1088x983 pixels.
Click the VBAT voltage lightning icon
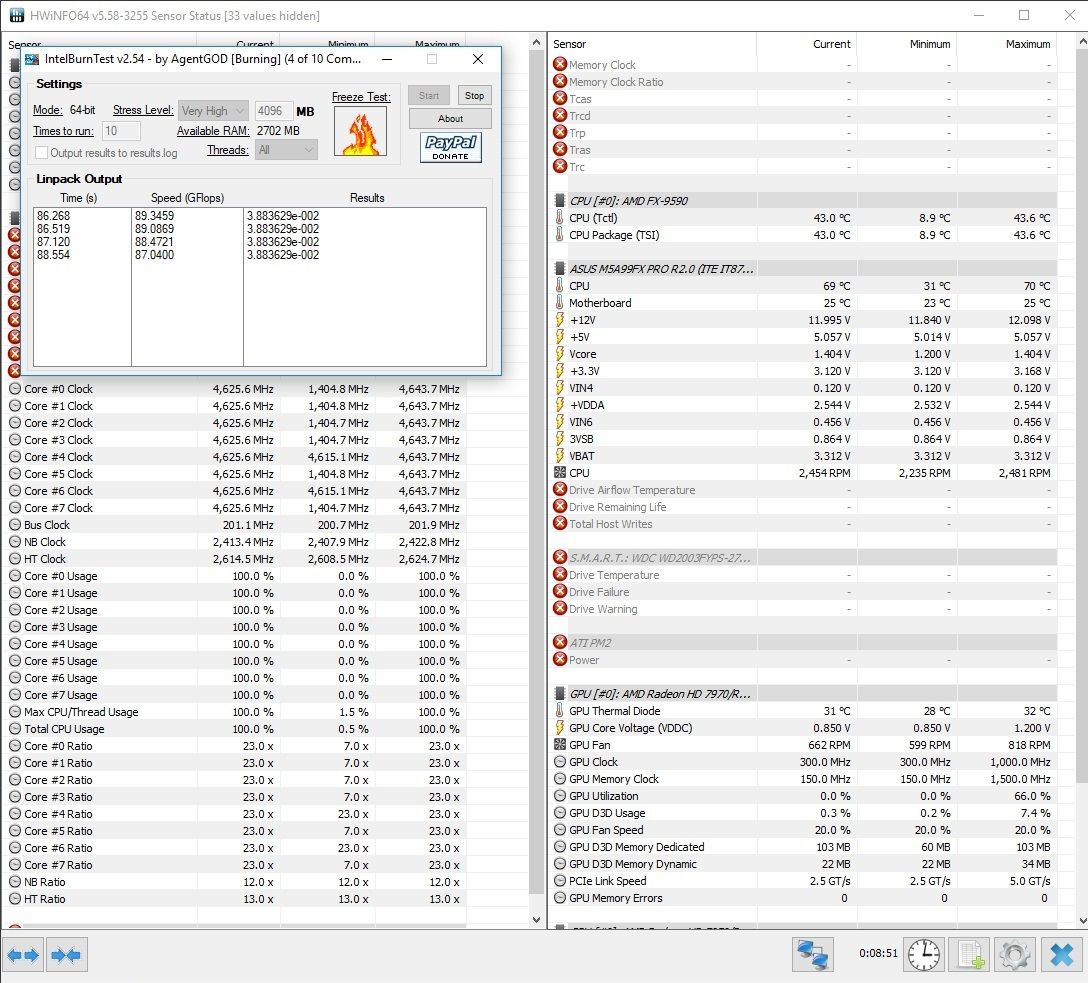pyautogui.click(x=559, y=456)
